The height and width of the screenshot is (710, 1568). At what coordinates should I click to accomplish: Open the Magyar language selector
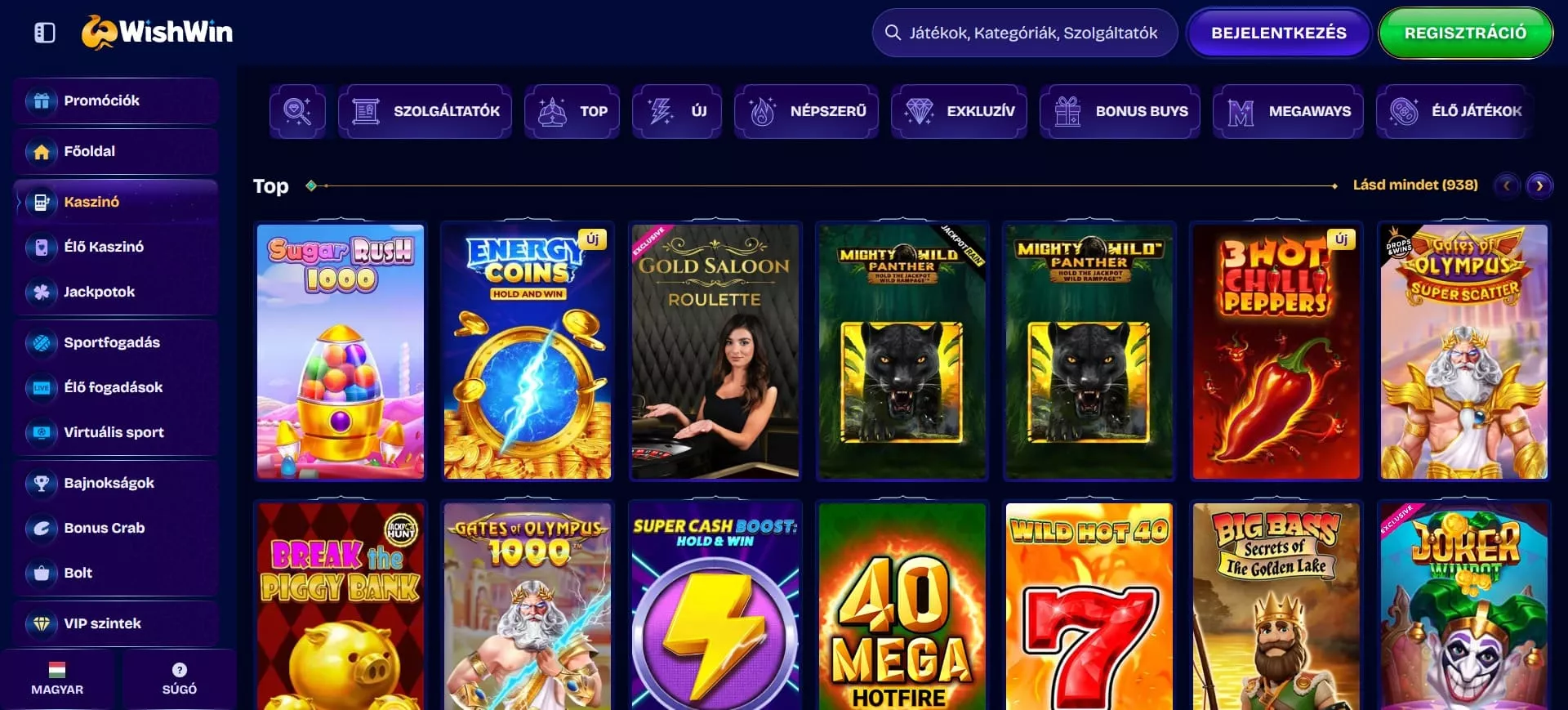57,679
